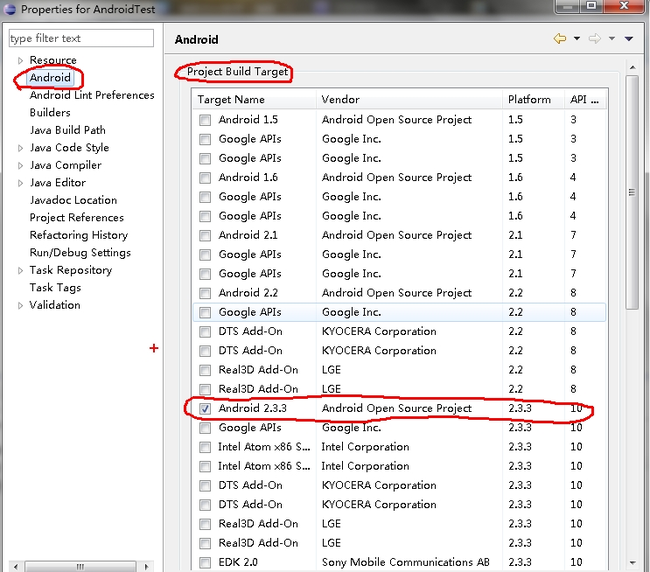Open Run/Debug Settings page

point(80,252)
